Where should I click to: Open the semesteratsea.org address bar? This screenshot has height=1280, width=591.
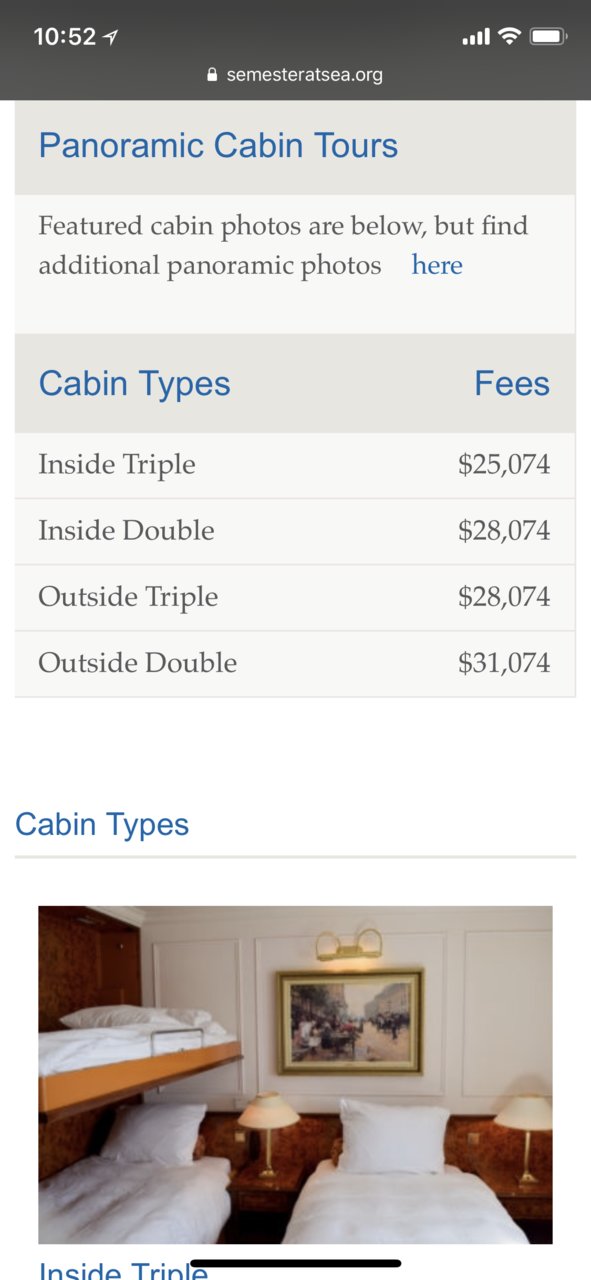tap(295, 75)
